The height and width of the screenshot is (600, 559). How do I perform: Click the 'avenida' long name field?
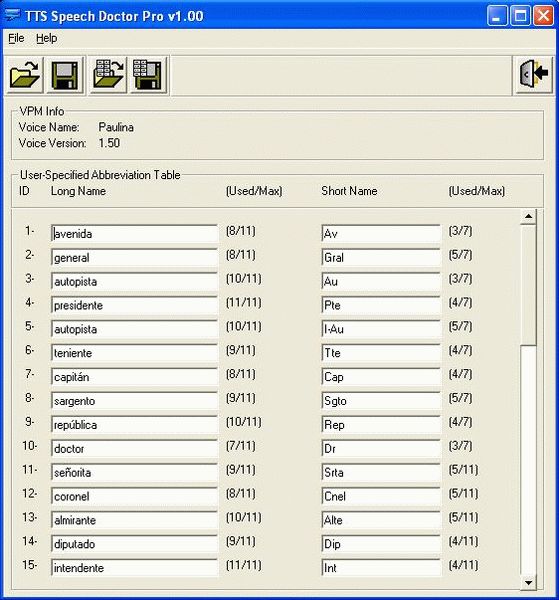coord(134,233)
